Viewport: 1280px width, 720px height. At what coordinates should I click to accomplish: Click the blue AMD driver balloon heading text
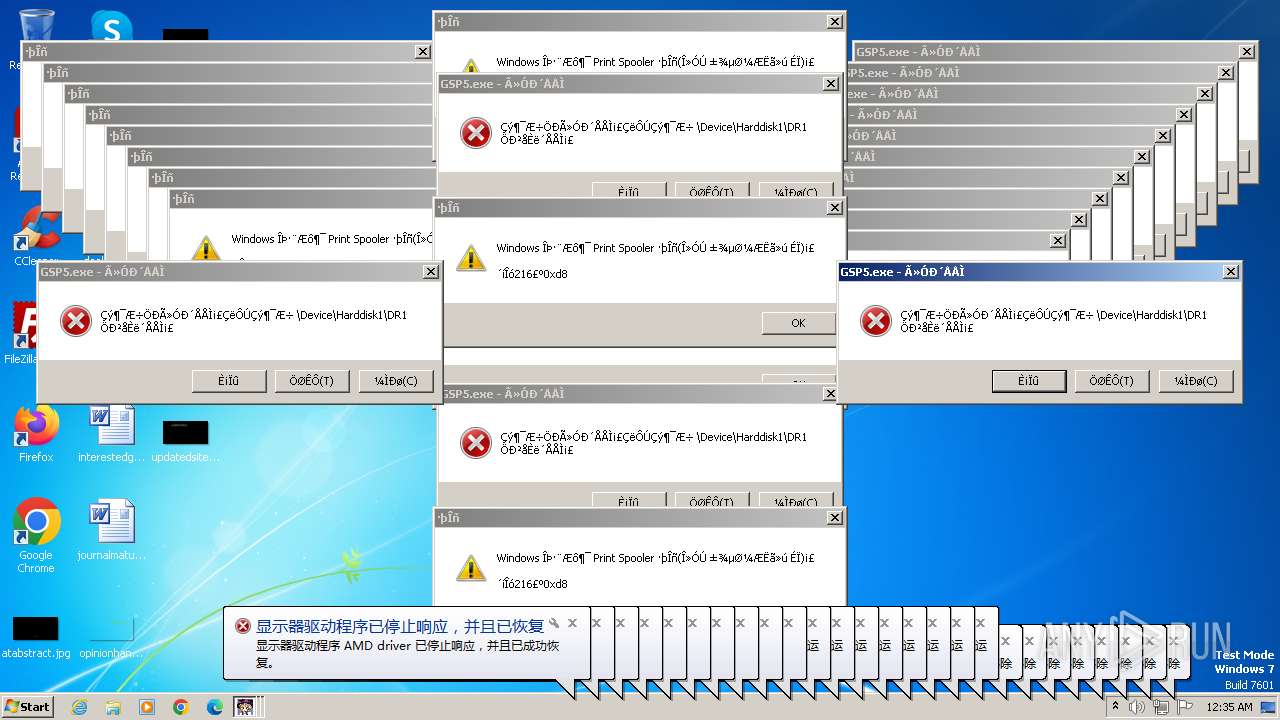(x=400, y=626)
